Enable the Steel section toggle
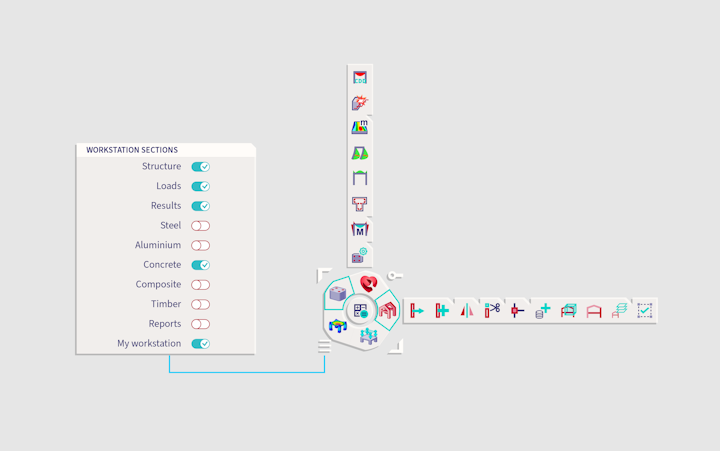The width and height of the screenshot is (720, 451). [x=200, y=226]
